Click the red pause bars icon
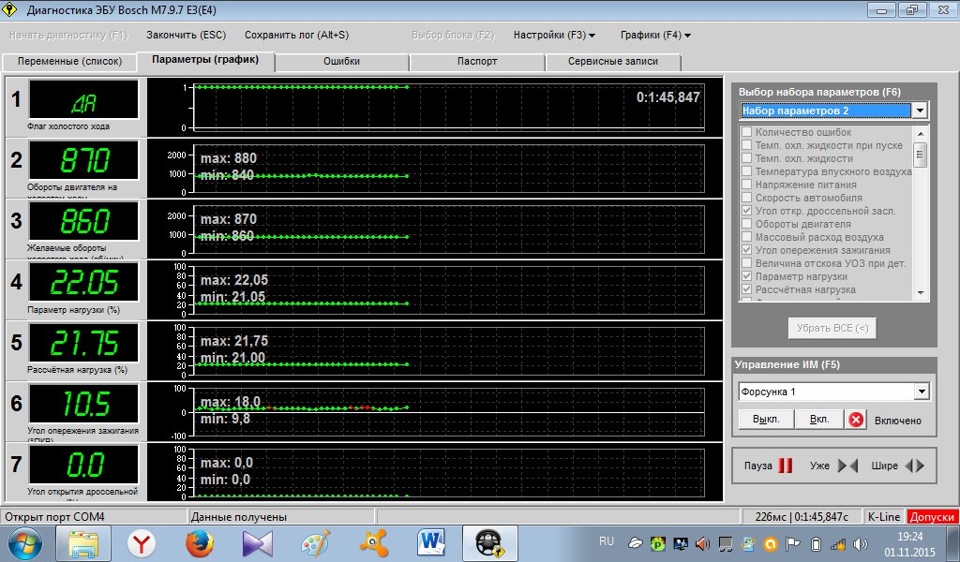The image size is (960, 562). (785, 466)
